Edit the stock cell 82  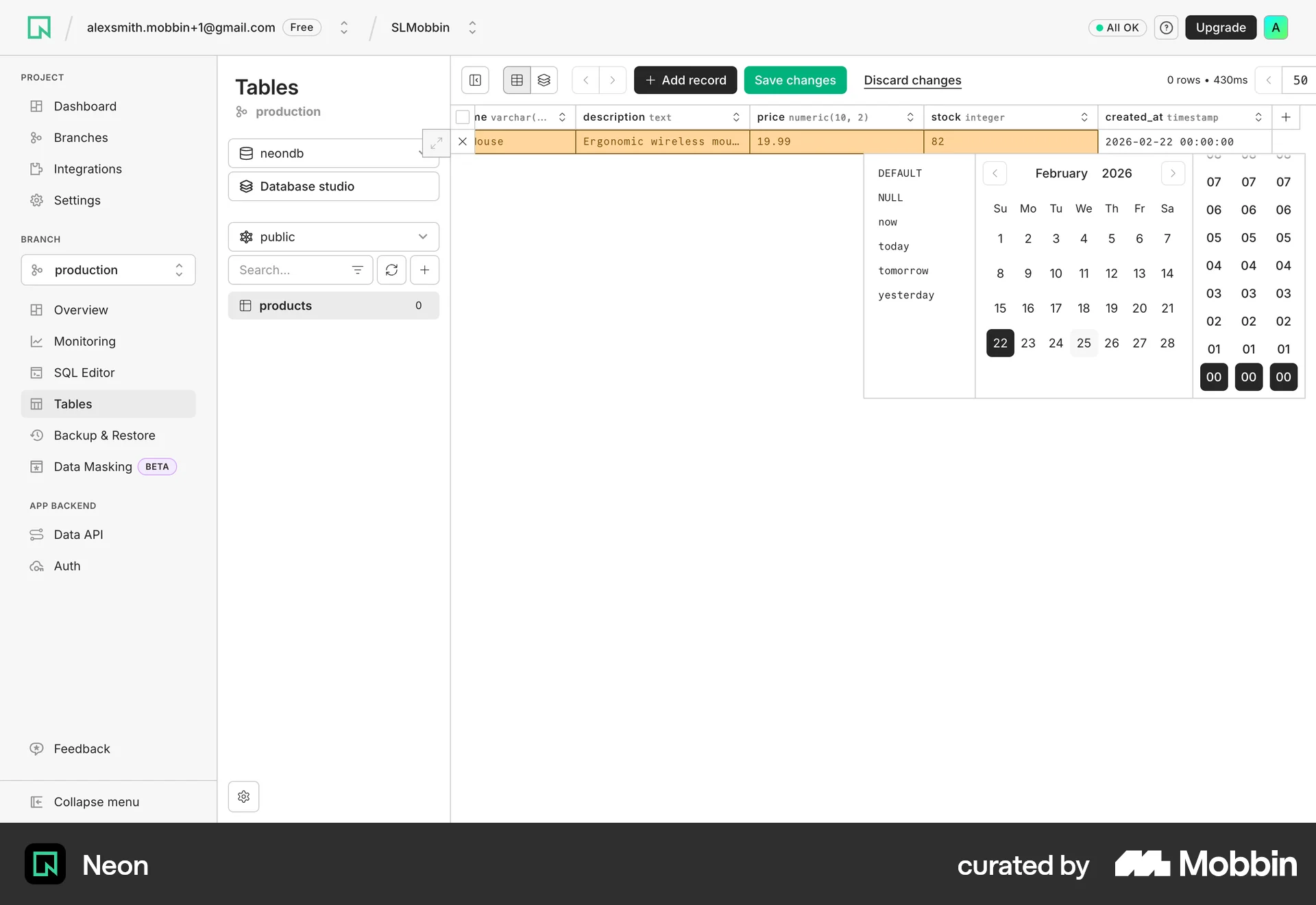pyautogui.click(x=1010, y=141)
